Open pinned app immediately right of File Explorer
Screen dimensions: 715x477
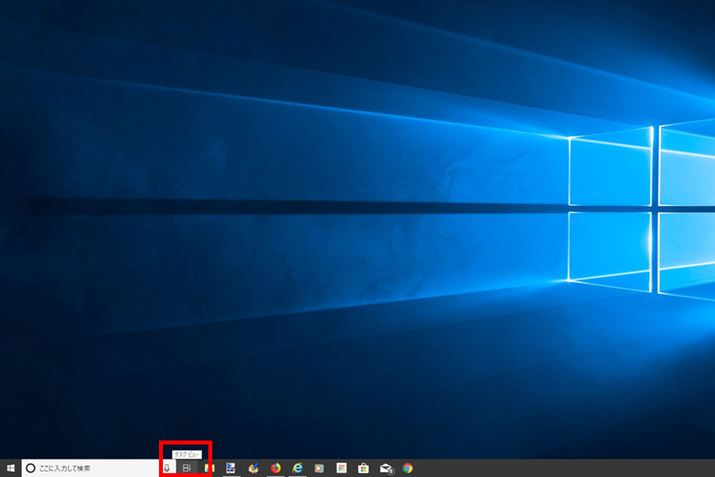click(231, 468)
